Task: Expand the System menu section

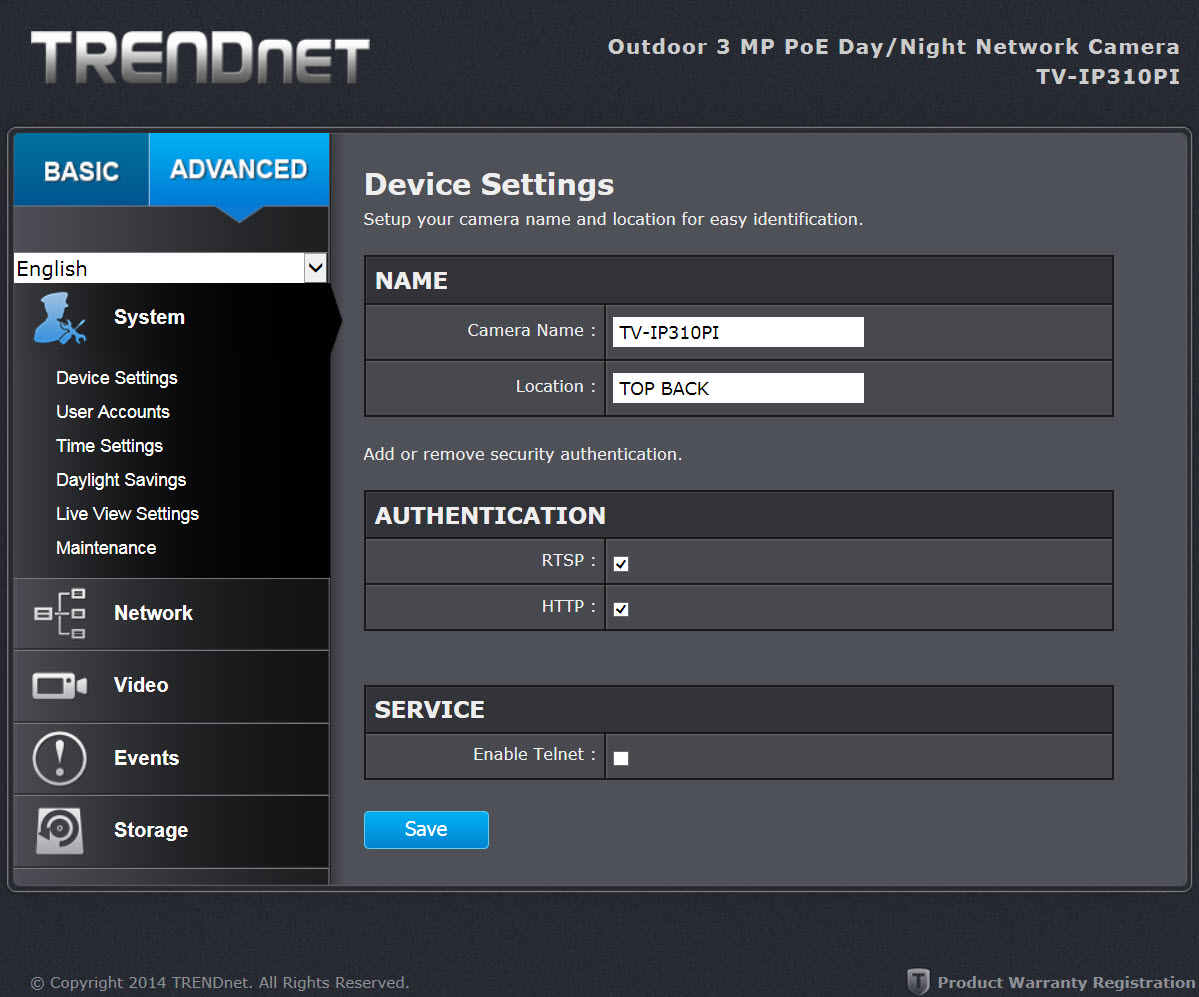Action: (171, 317)
